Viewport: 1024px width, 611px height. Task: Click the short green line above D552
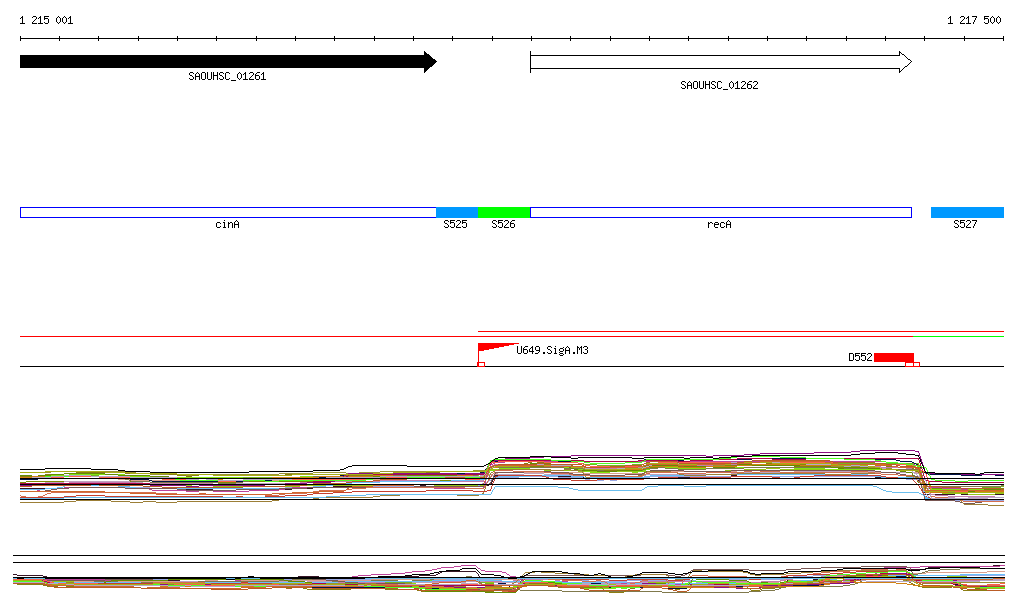[x=958, y=337]
